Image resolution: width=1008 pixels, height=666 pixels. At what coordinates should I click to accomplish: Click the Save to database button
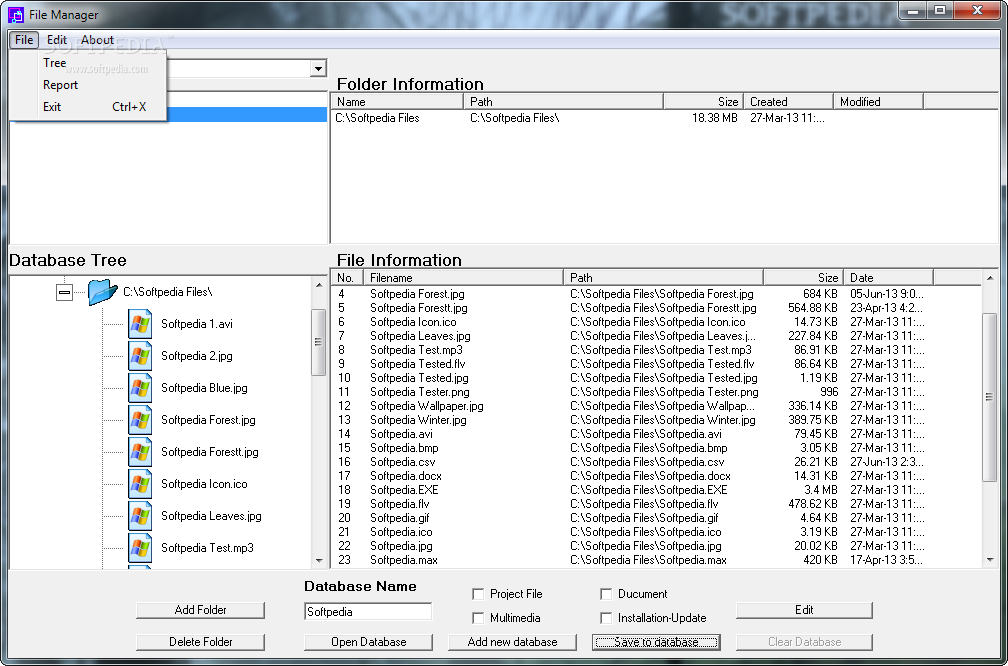pyautogui.click(x=656, y=642)
